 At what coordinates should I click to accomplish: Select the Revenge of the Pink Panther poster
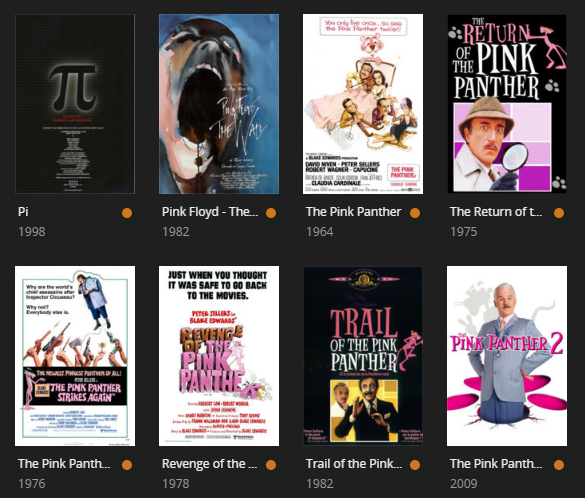point(219,356)
